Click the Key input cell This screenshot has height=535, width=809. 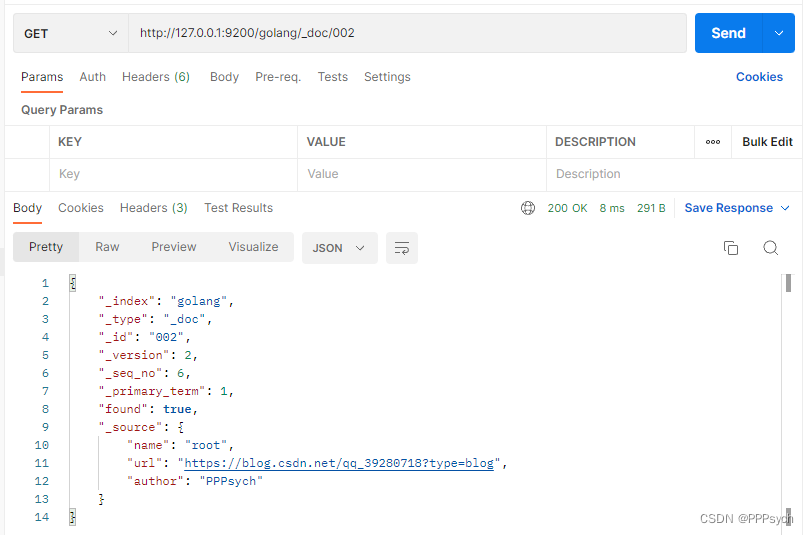tap(173, 174)
